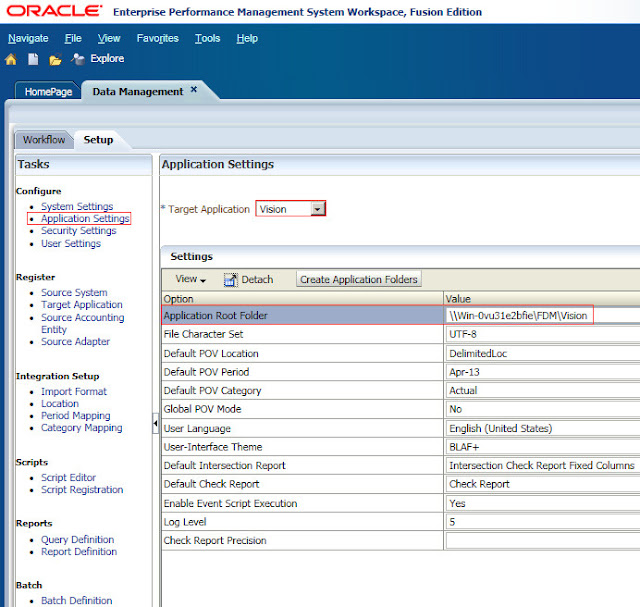Image resolution: width=640 pixels, height=607 pixels.
Task: Select the Data Management tab
Action: [138, 91]
